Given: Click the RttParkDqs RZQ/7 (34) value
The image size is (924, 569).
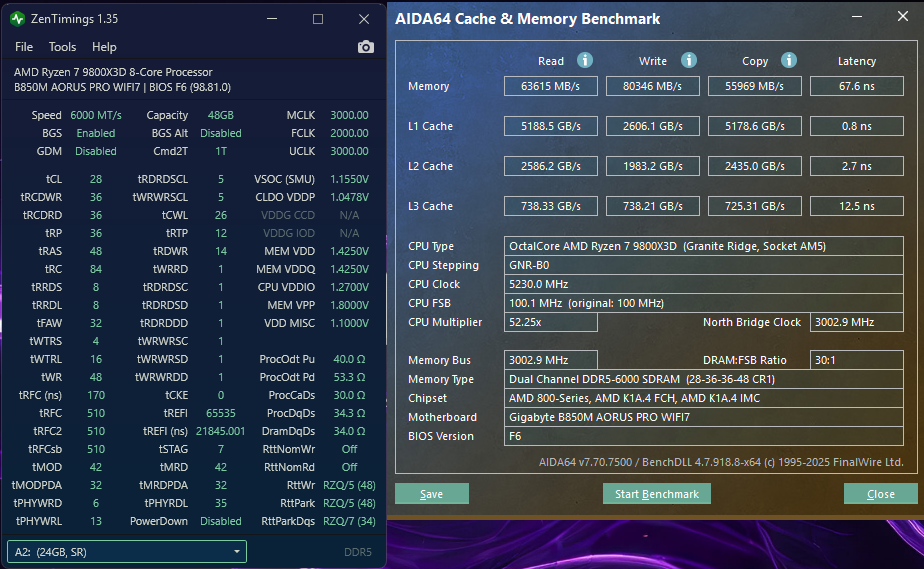Looking at the screenshot, I should 349,521.
